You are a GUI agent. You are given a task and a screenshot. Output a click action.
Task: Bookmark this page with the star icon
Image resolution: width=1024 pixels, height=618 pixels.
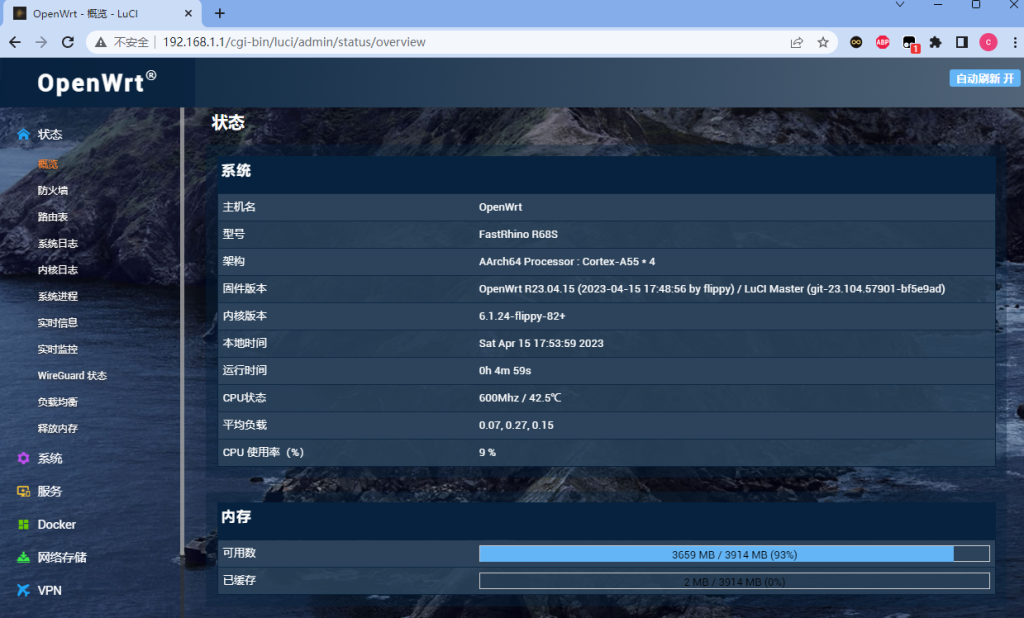click(823, 42)
